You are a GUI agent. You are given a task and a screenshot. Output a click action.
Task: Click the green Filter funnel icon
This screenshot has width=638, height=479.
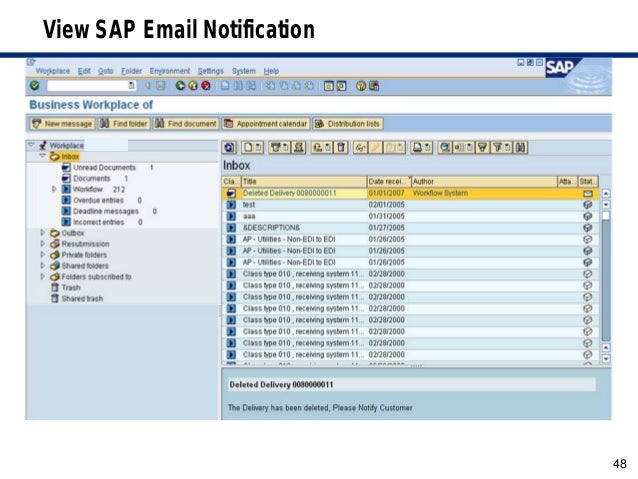(x=482, y=147)
